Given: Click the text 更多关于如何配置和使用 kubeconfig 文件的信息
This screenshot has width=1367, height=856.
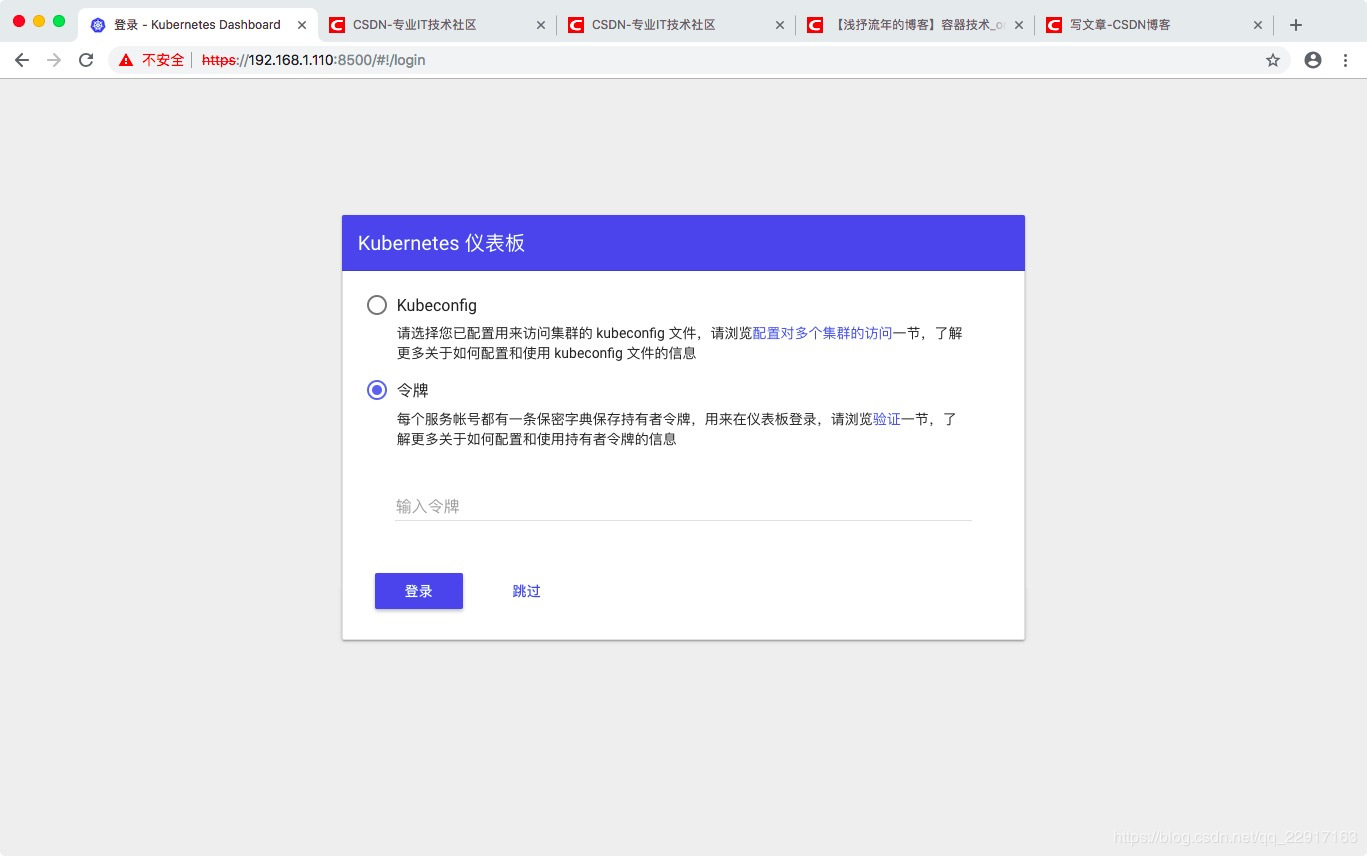Looking at the screenshot, I should [547, 353].
